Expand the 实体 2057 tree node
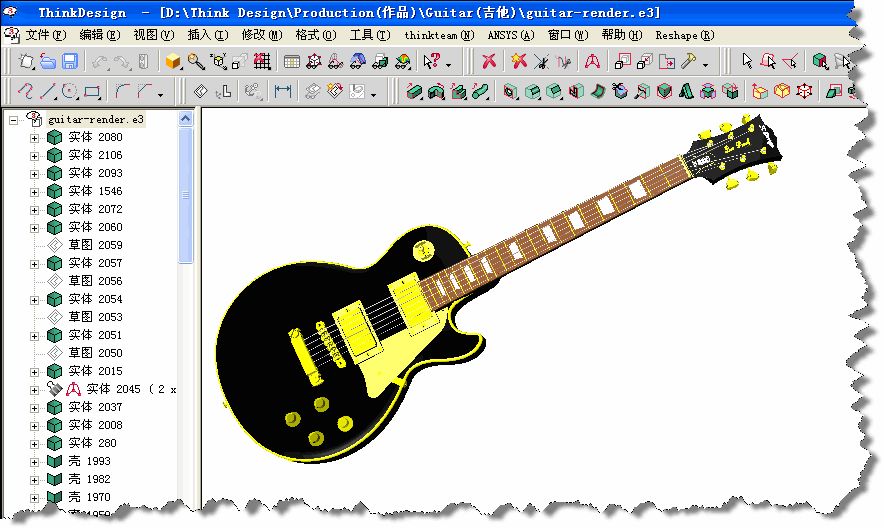The height and width of the screenshot is (528, 884). click(34, 264)
